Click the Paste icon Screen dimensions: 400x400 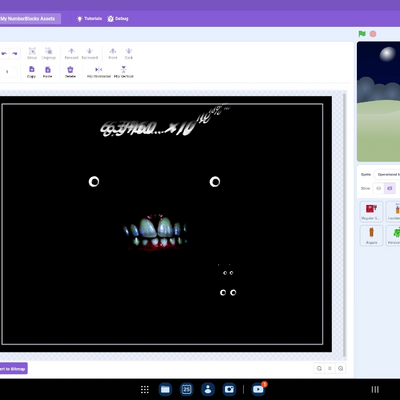[x=48, y=72]
